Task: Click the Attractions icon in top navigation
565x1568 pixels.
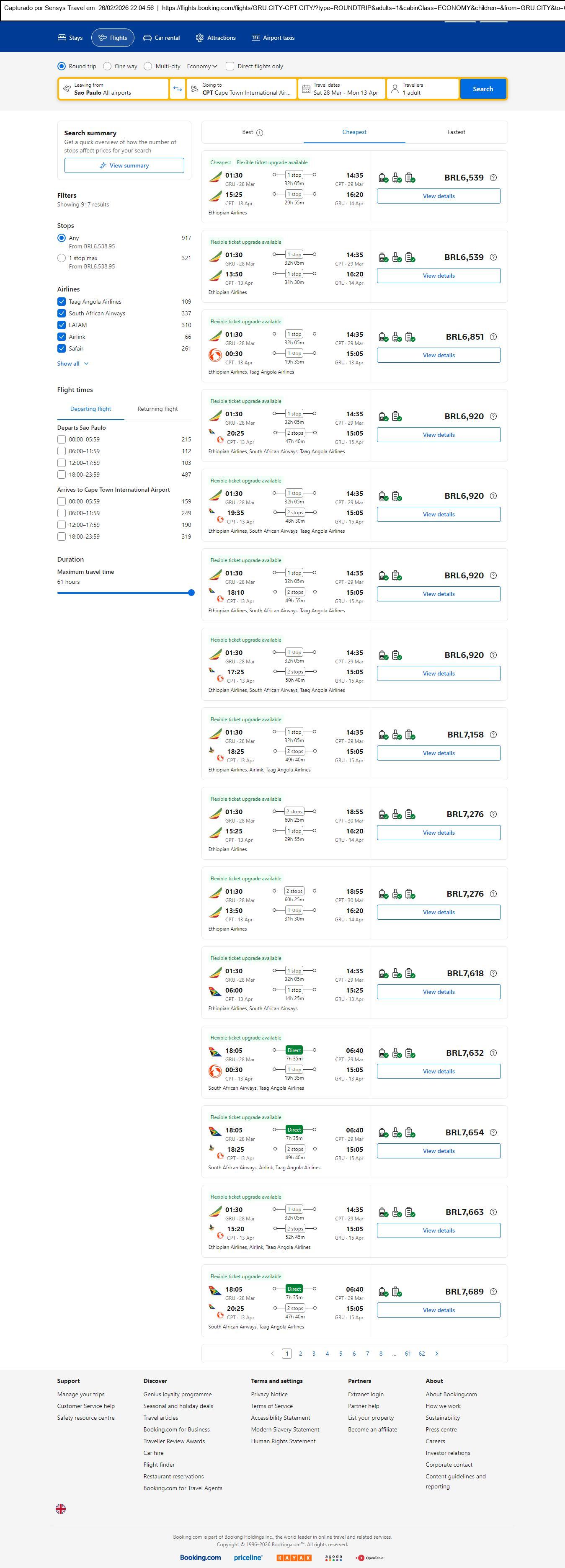Action: pos(200,38)
